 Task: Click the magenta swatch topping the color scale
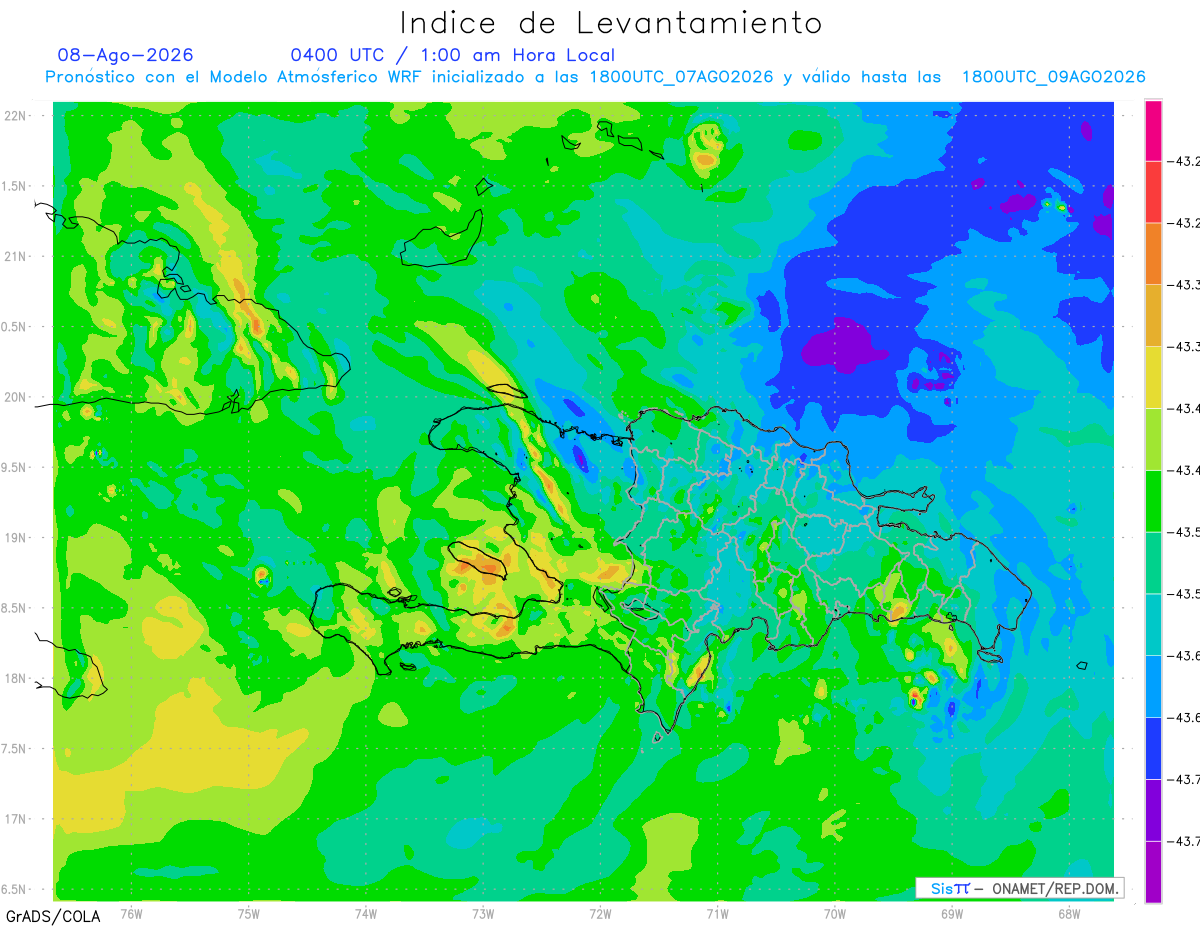(1153, 130)
